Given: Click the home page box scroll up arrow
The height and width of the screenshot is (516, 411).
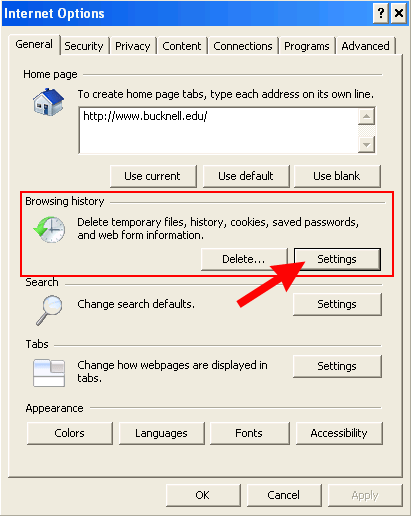Looking at the screenshot, I should click(x=367, y=116).
